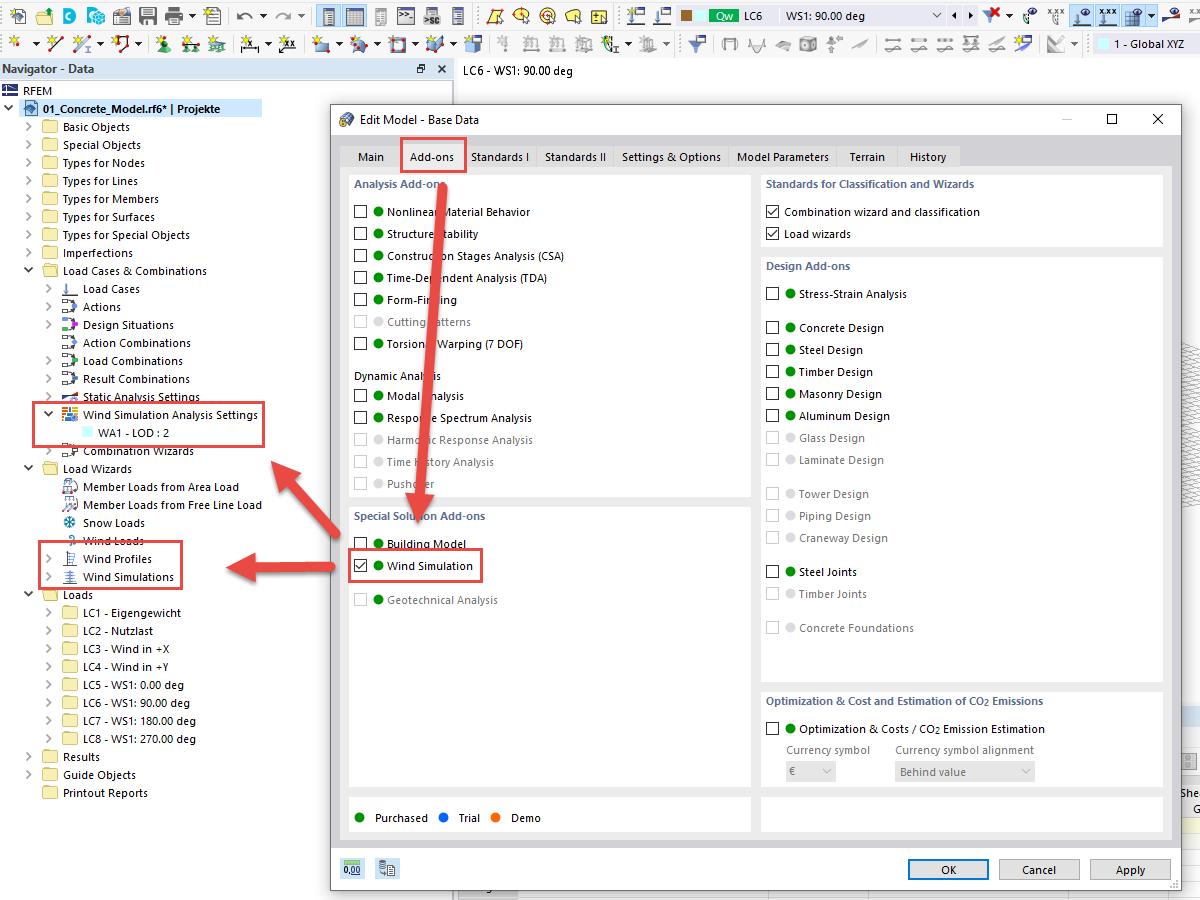Viewport: 1200px width, 900px height.
Task: Save the model using the floppy disk icon
Action: pyautogui.click(x=148, y=15)
